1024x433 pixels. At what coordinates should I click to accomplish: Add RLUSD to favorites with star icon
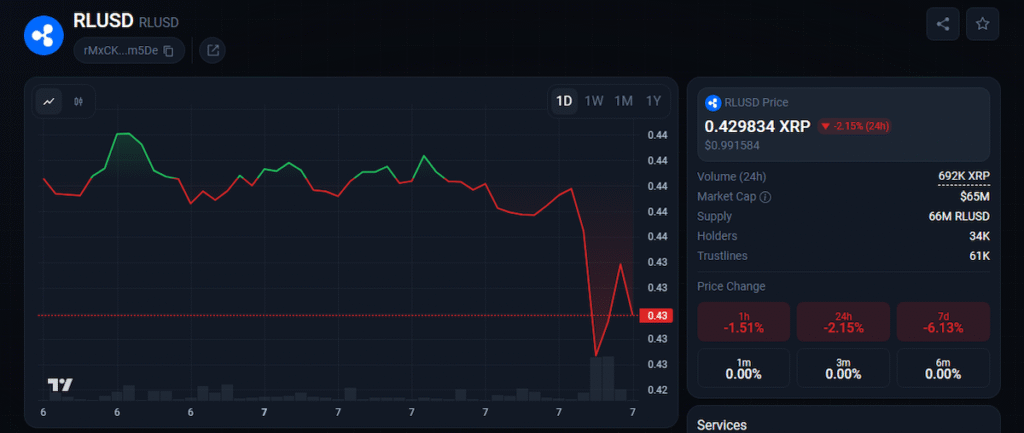(x=982, y=24)
